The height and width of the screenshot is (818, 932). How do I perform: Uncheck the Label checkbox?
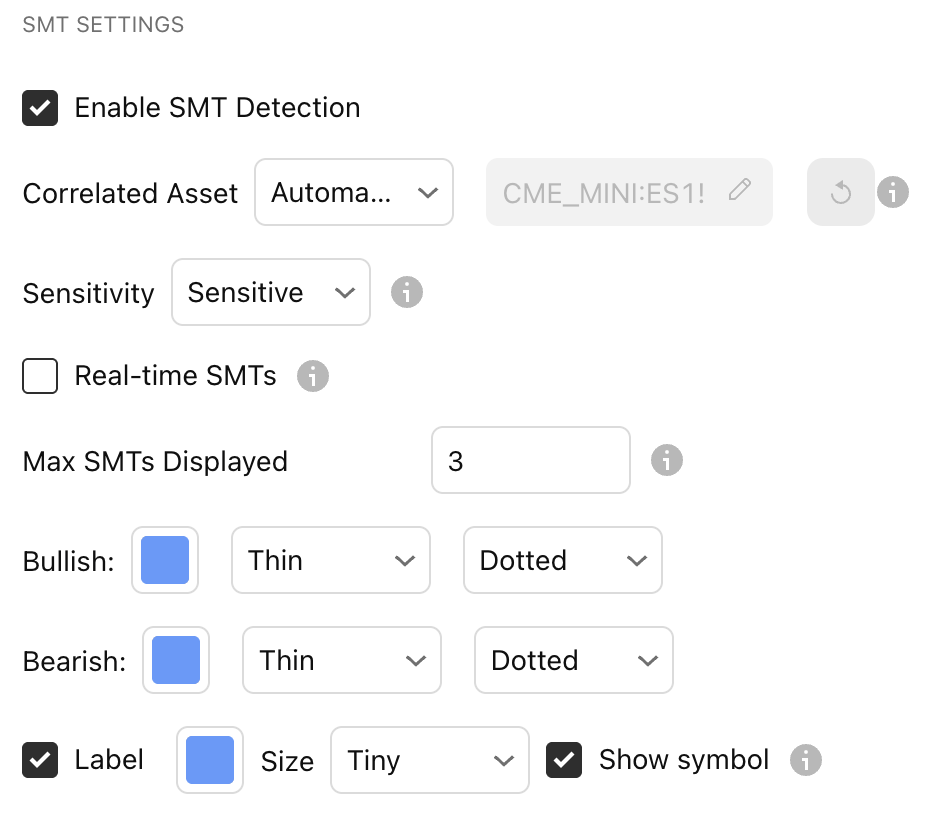(x=40, y=760)
